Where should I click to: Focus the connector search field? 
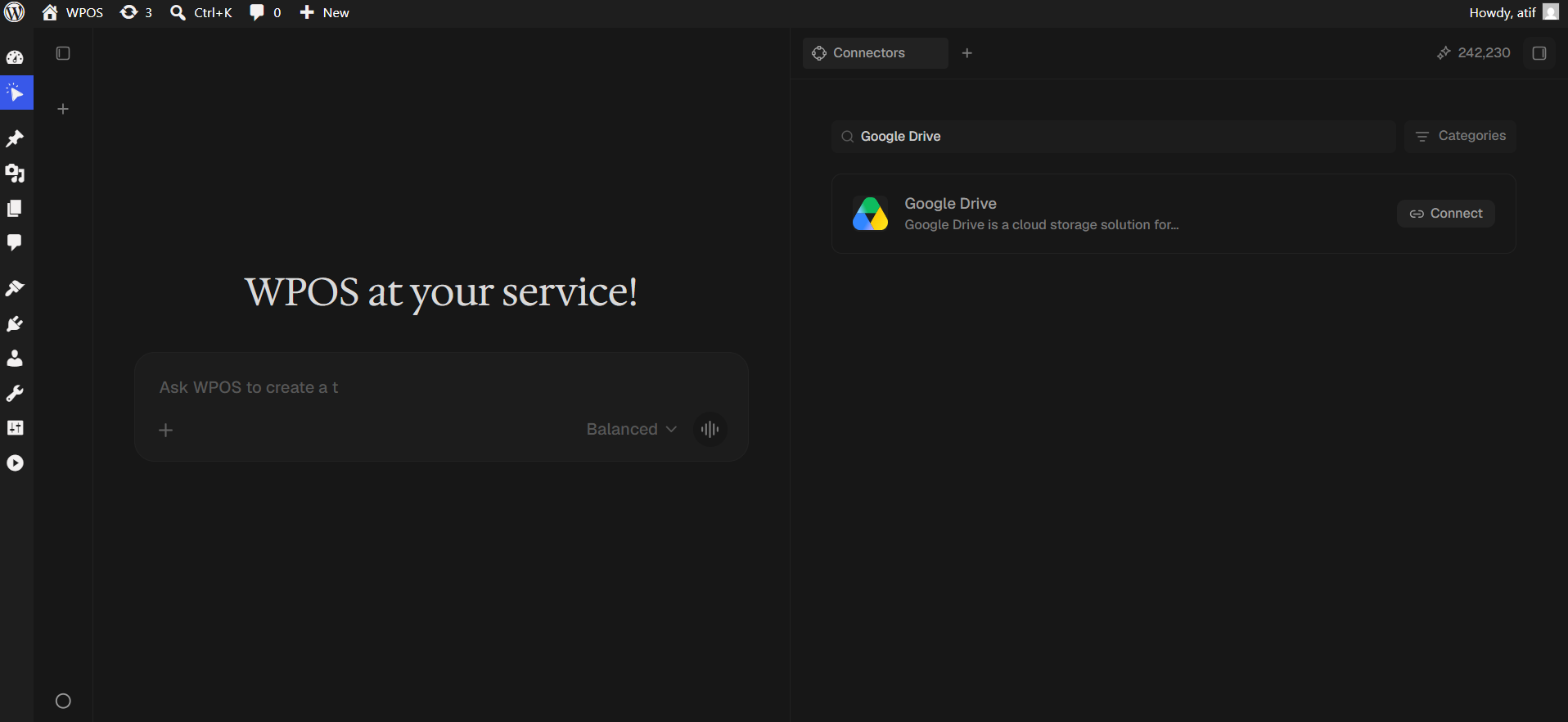click(1113, 137)
